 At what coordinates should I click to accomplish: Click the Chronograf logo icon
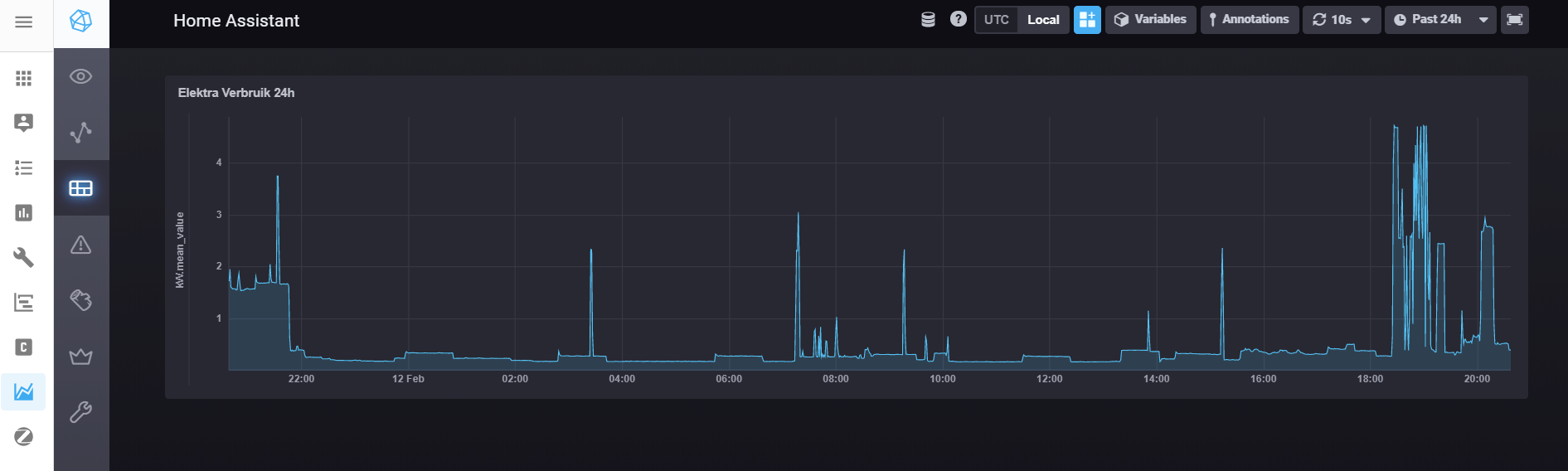80,21
